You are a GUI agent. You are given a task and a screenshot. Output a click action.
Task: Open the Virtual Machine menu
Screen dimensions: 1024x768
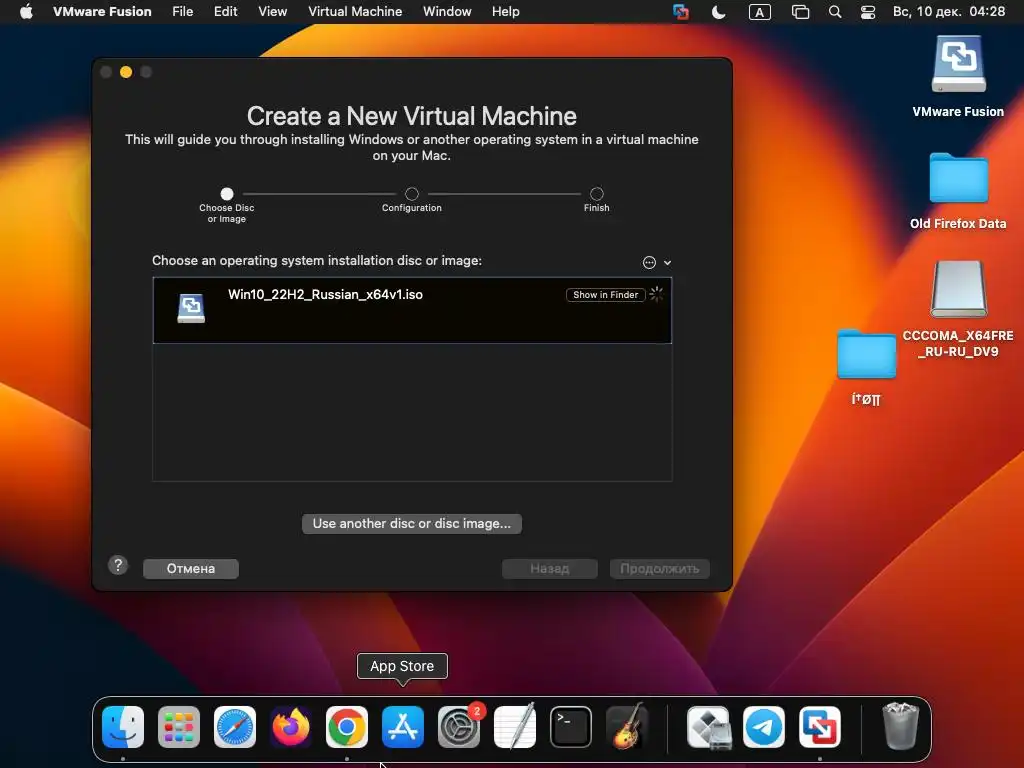tap(355, 12)
